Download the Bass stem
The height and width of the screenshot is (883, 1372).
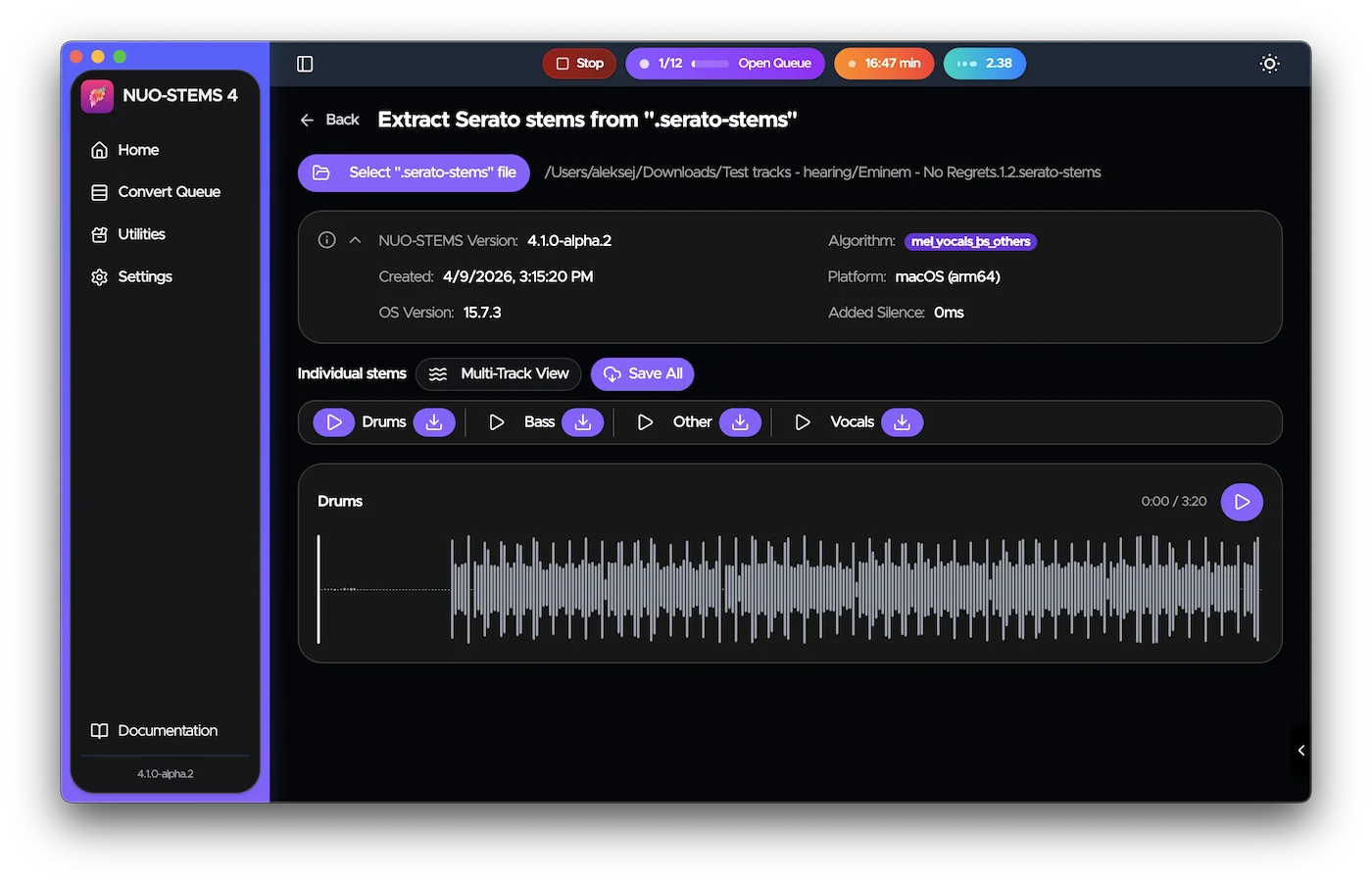point(582,422)
